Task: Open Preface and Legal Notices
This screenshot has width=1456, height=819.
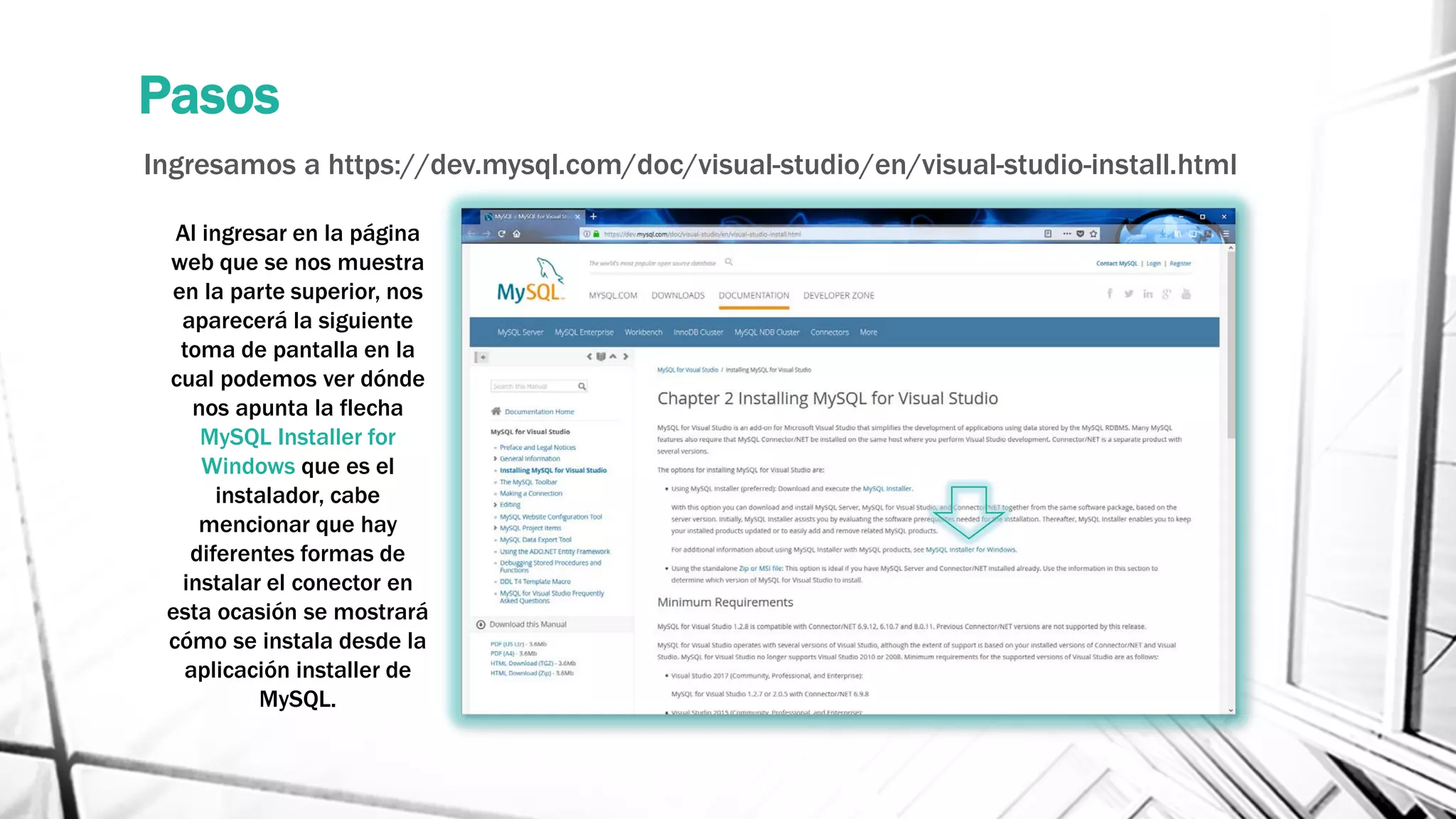Action: [x=537, y=447]
